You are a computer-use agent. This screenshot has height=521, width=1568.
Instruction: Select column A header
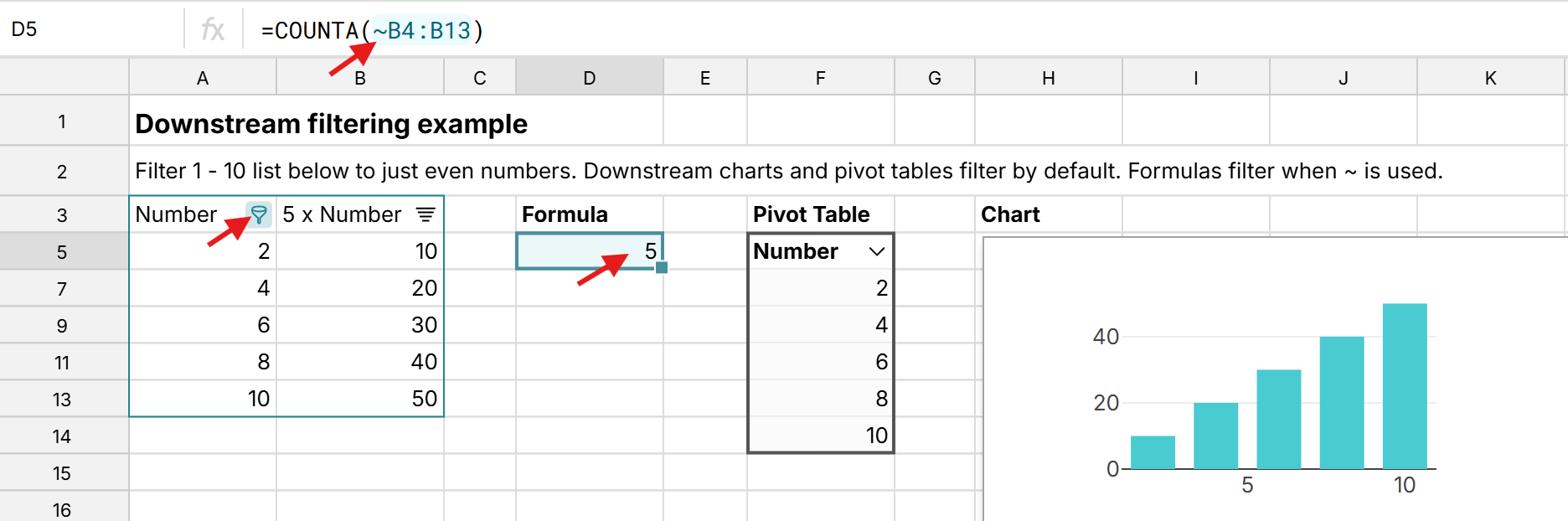tap(203, 78)
